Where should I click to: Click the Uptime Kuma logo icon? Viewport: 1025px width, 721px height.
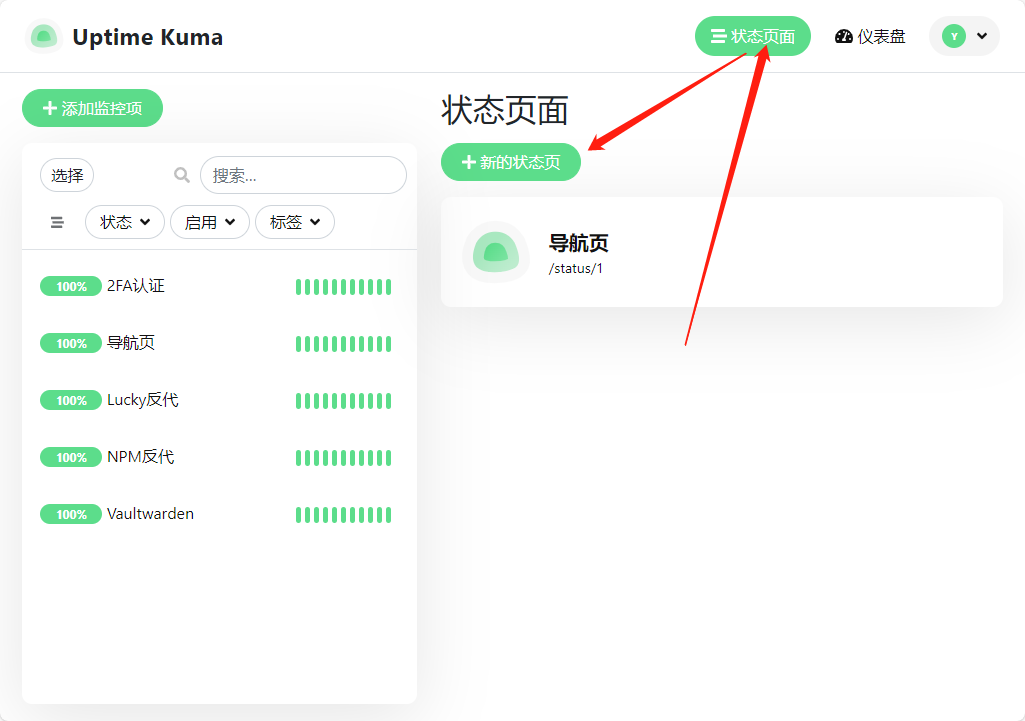pyautogui.click(x=44, y=37)
